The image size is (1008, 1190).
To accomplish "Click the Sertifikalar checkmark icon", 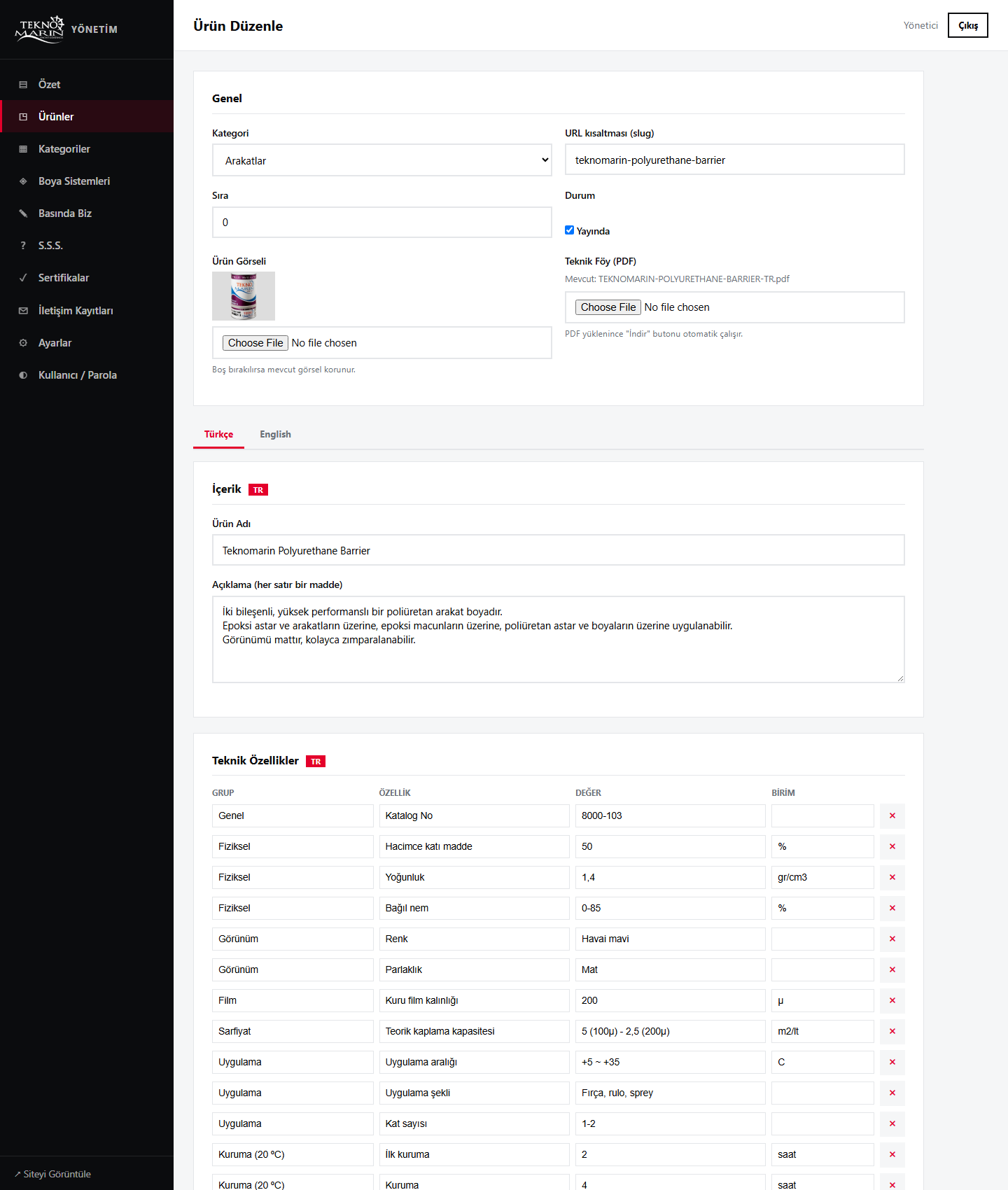I will (x=23, y=278).
